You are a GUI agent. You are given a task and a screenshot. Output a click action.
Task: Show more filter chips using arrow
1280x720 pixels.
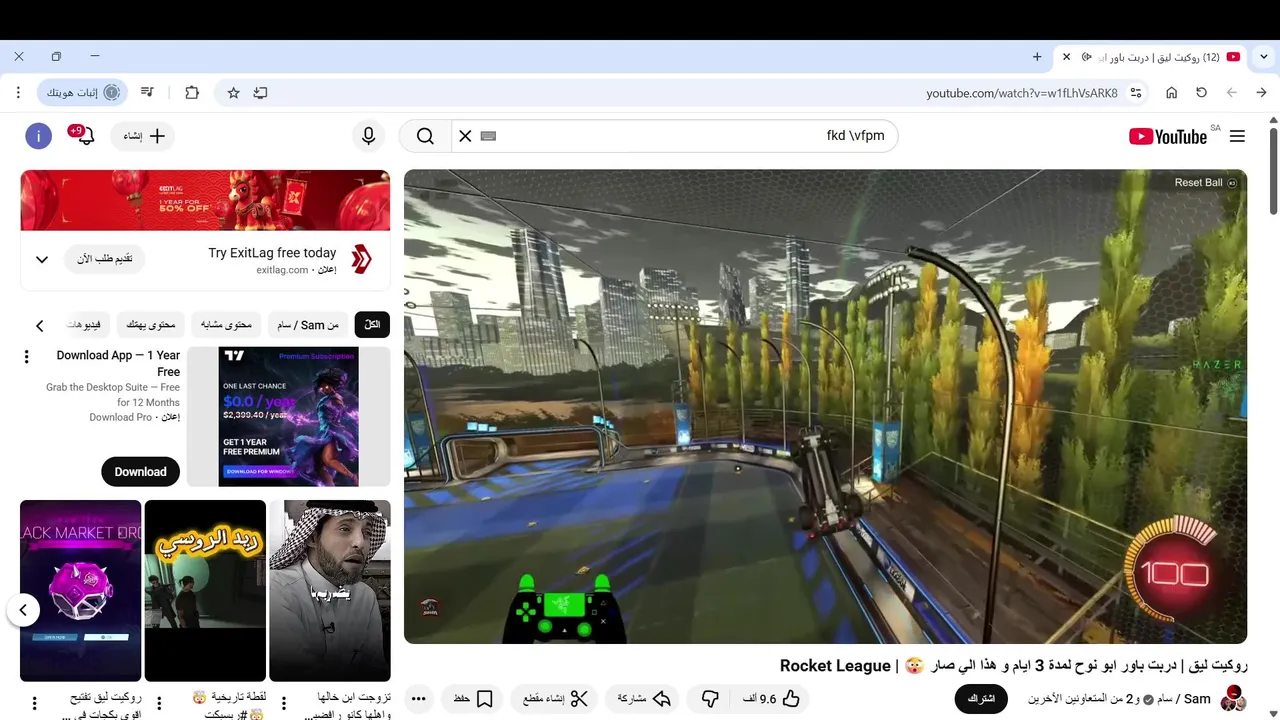click(40, 325)
